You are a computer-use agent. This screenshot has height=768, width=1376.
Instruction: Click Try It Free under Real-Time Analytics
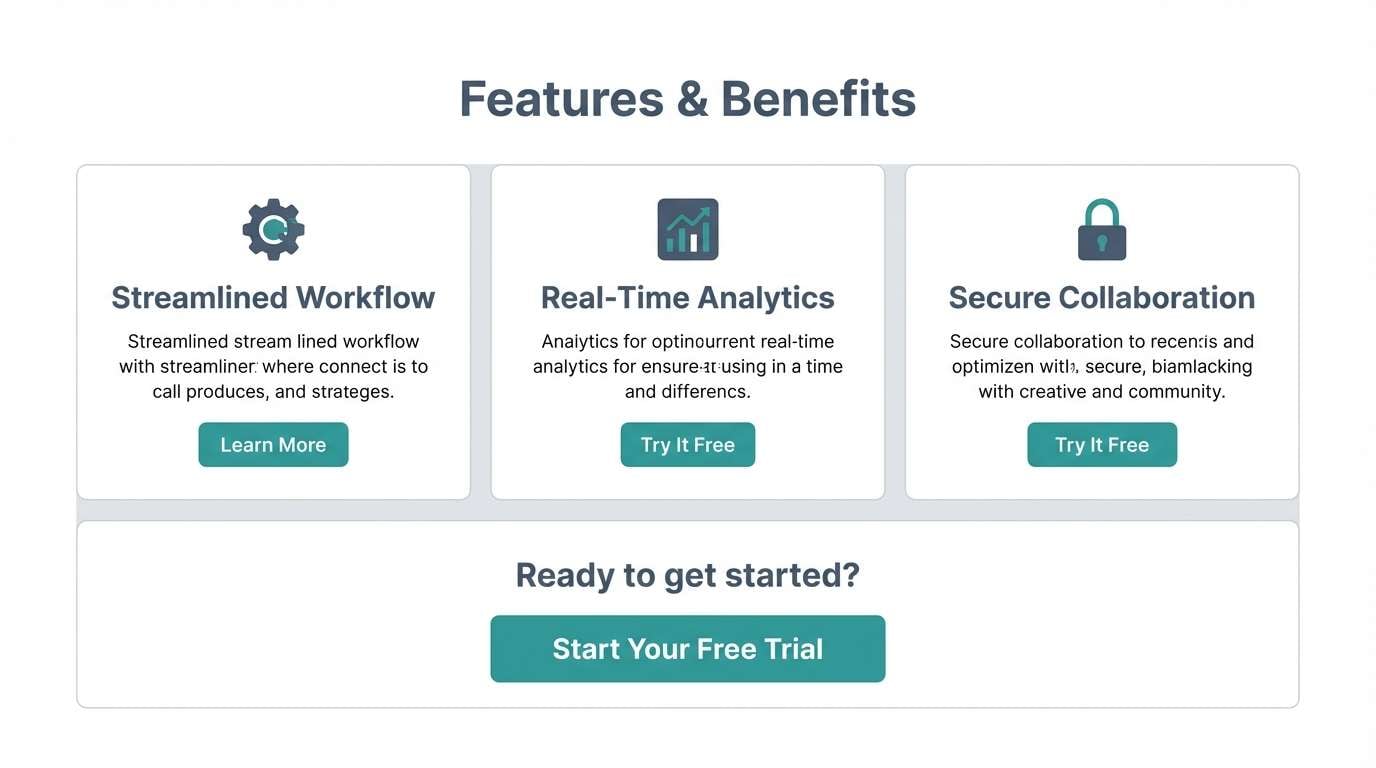pyautogui.click(x=687, y=444)
